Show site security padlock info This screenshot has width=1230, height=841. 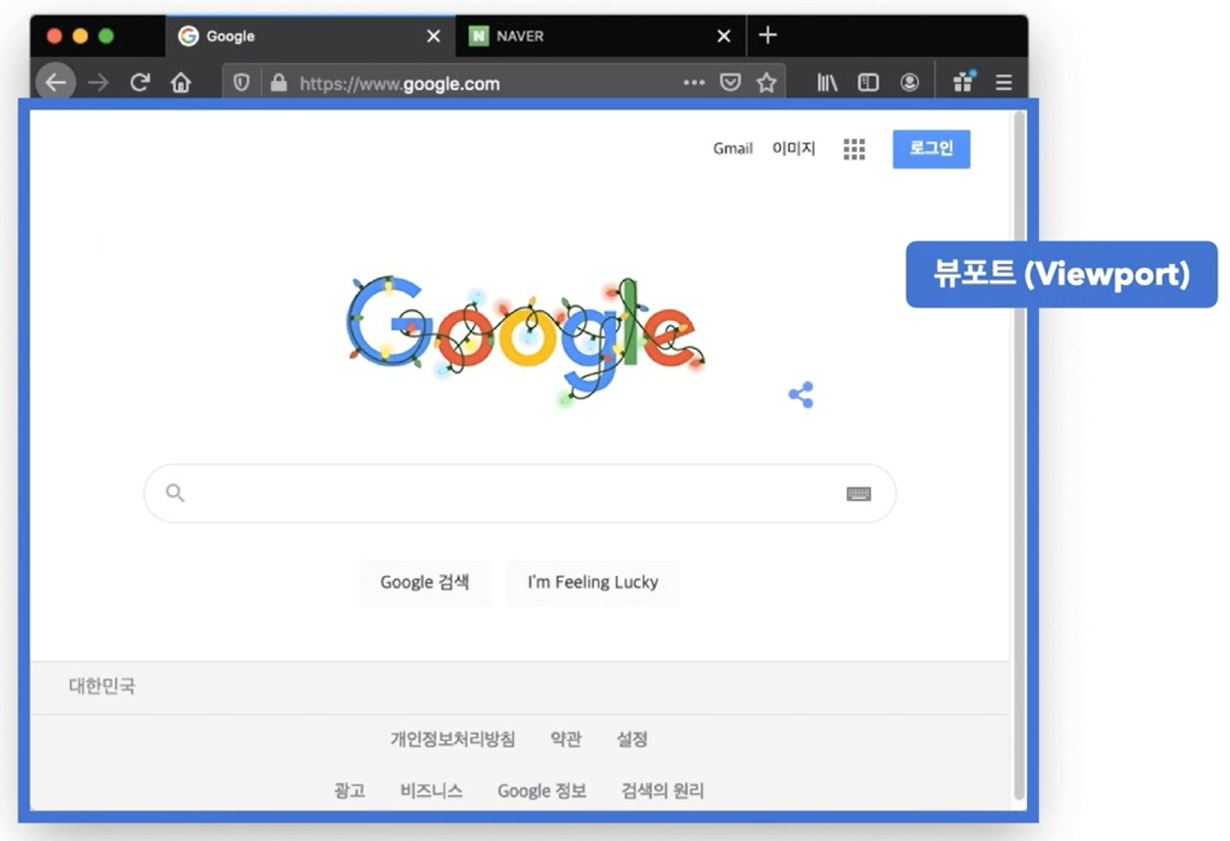coord(279,83)
